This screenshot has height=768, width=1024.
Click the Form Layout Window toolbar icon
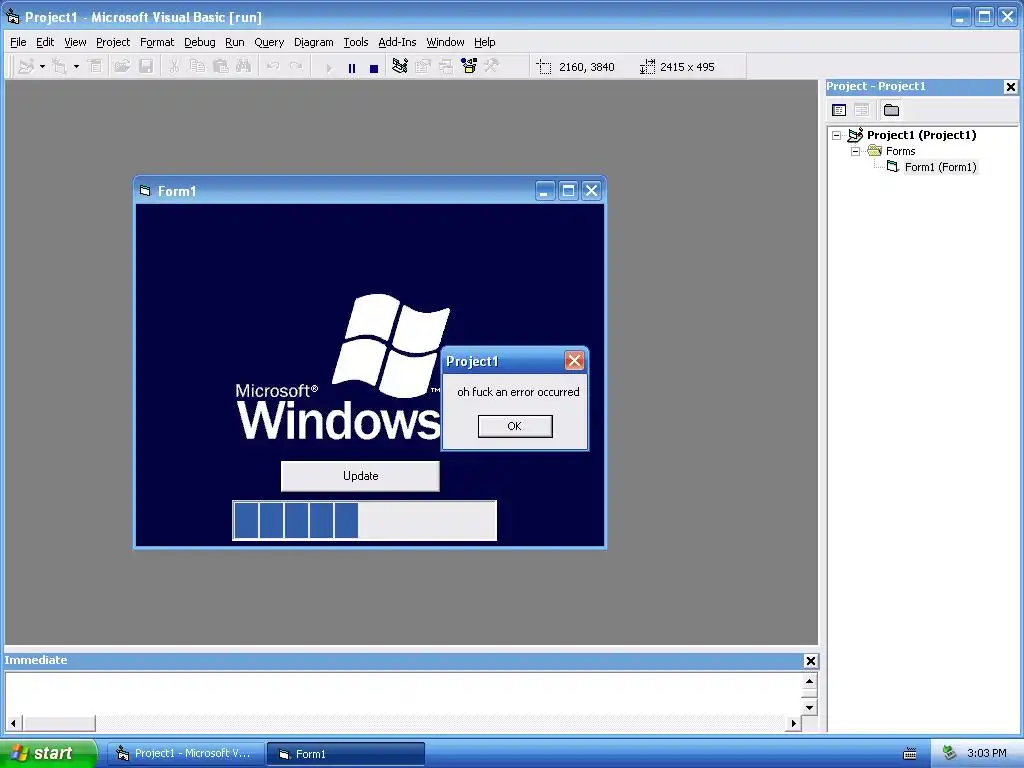446,67
